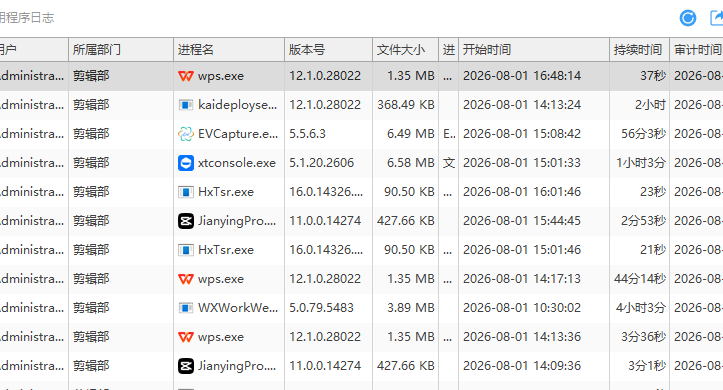The width and height of the screenshot is (723, 390).
Task: Click 剪辑部 in xtconsole.exe row
Action: coord(91,163)
